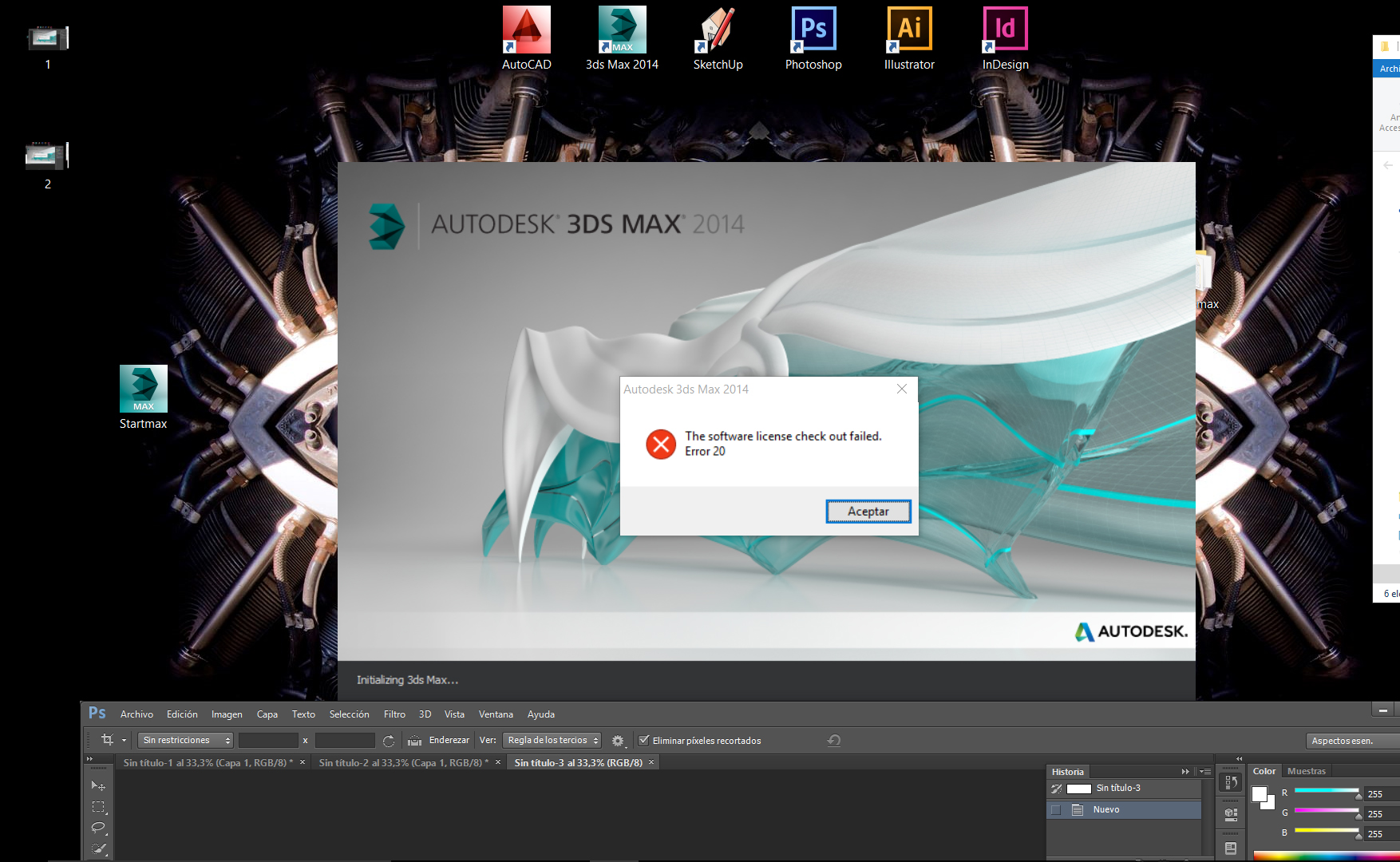Screen dimensions: 1400x862
Task: Close the Sin título-3 document tab
Action: tap(651, 762)
